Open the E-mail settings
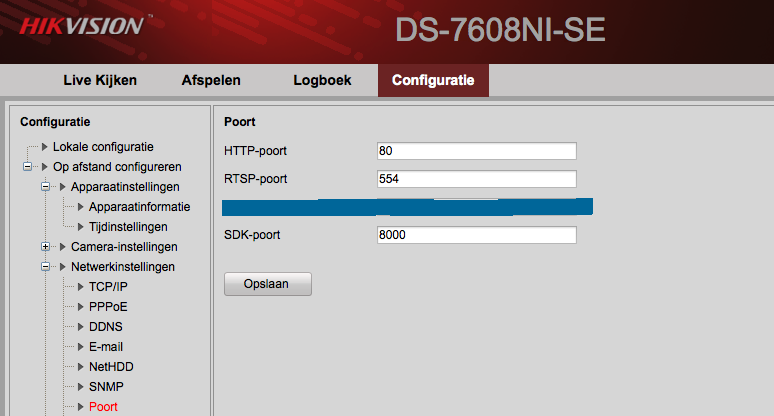 [106, 346]
